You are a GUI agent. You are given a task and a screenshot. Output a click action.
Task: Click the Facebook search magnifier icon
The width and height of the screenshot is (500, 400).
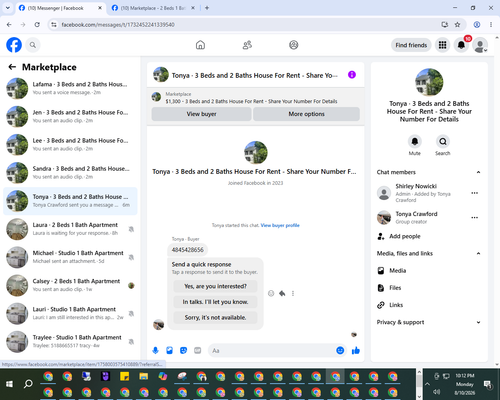click(33, 45)
